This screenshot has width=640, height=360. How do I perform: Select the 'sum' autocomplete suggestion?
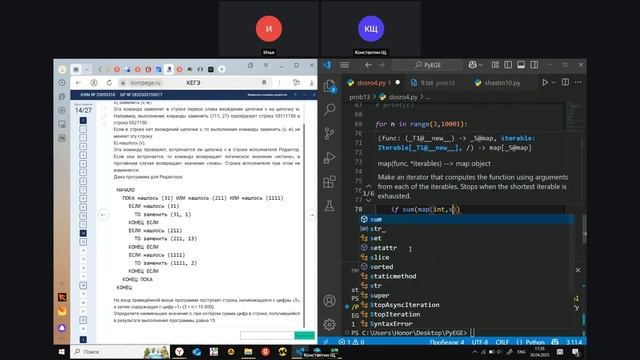point(467,219)
